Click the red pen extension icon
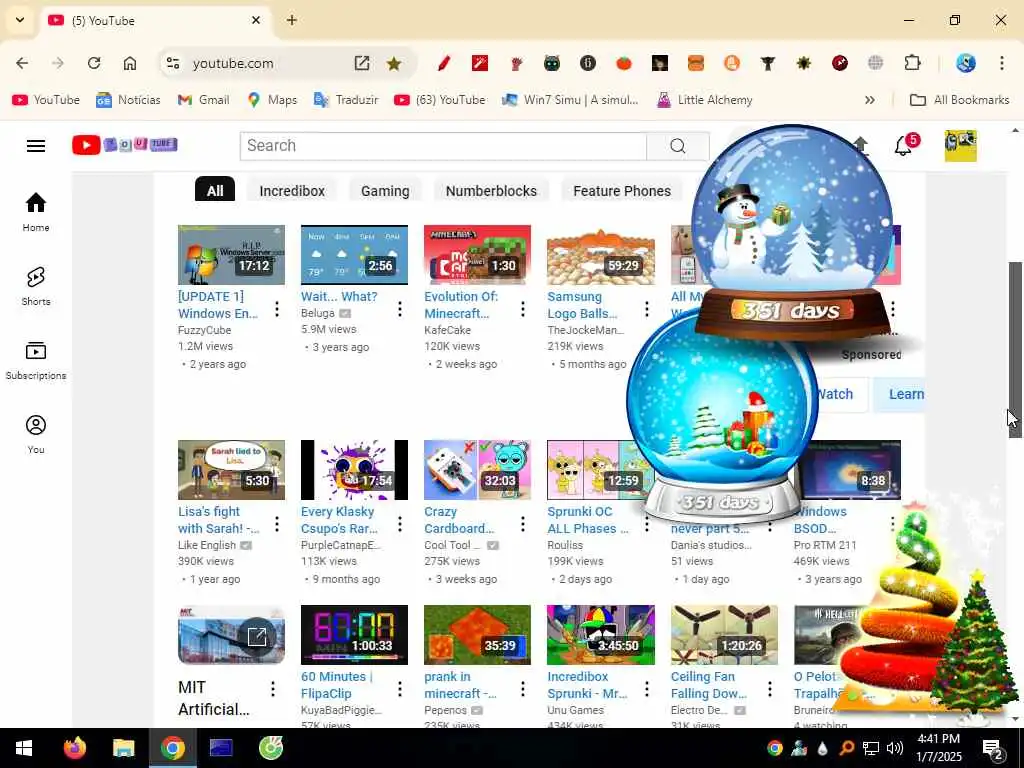Viewport: 1024px width, 768px height. coord(444,63)
